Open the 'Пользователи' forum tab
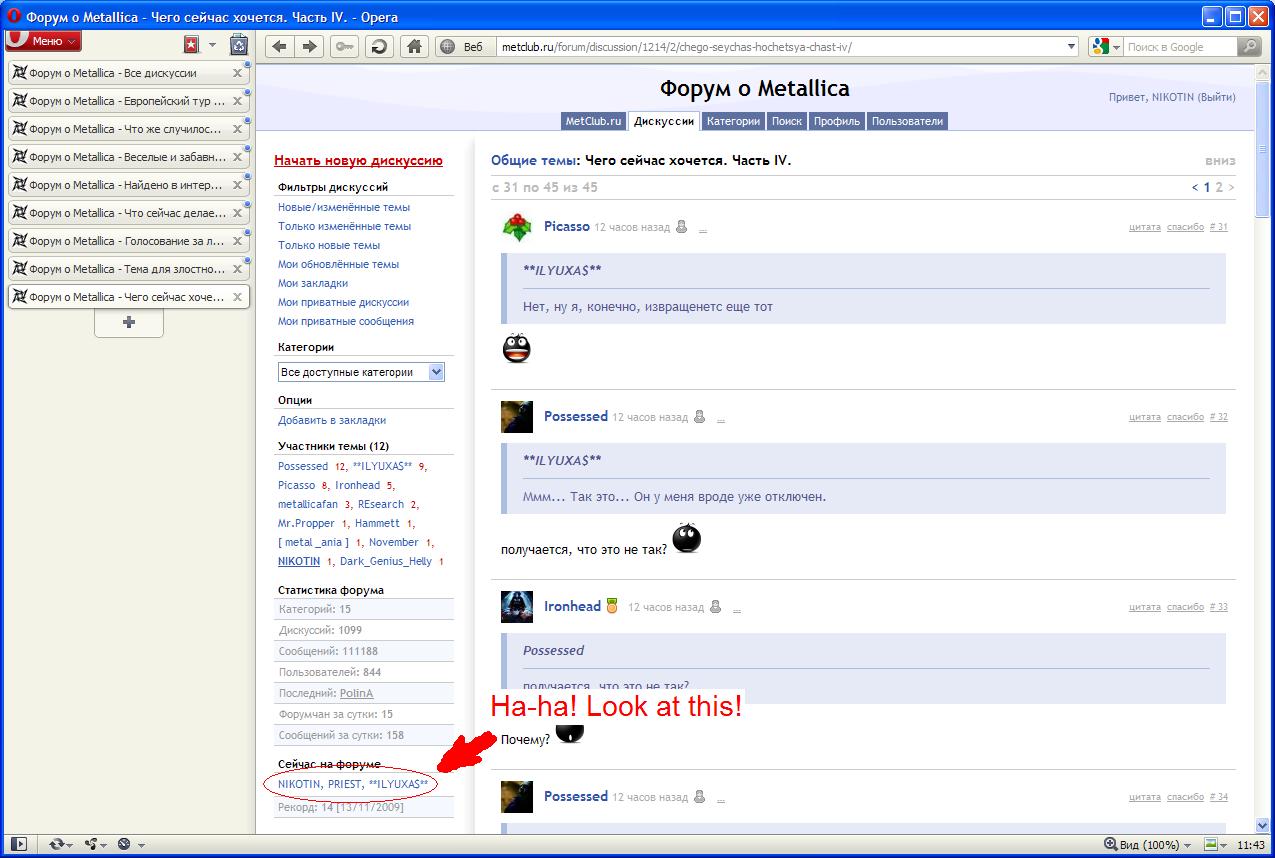 [x=906, y=121]
